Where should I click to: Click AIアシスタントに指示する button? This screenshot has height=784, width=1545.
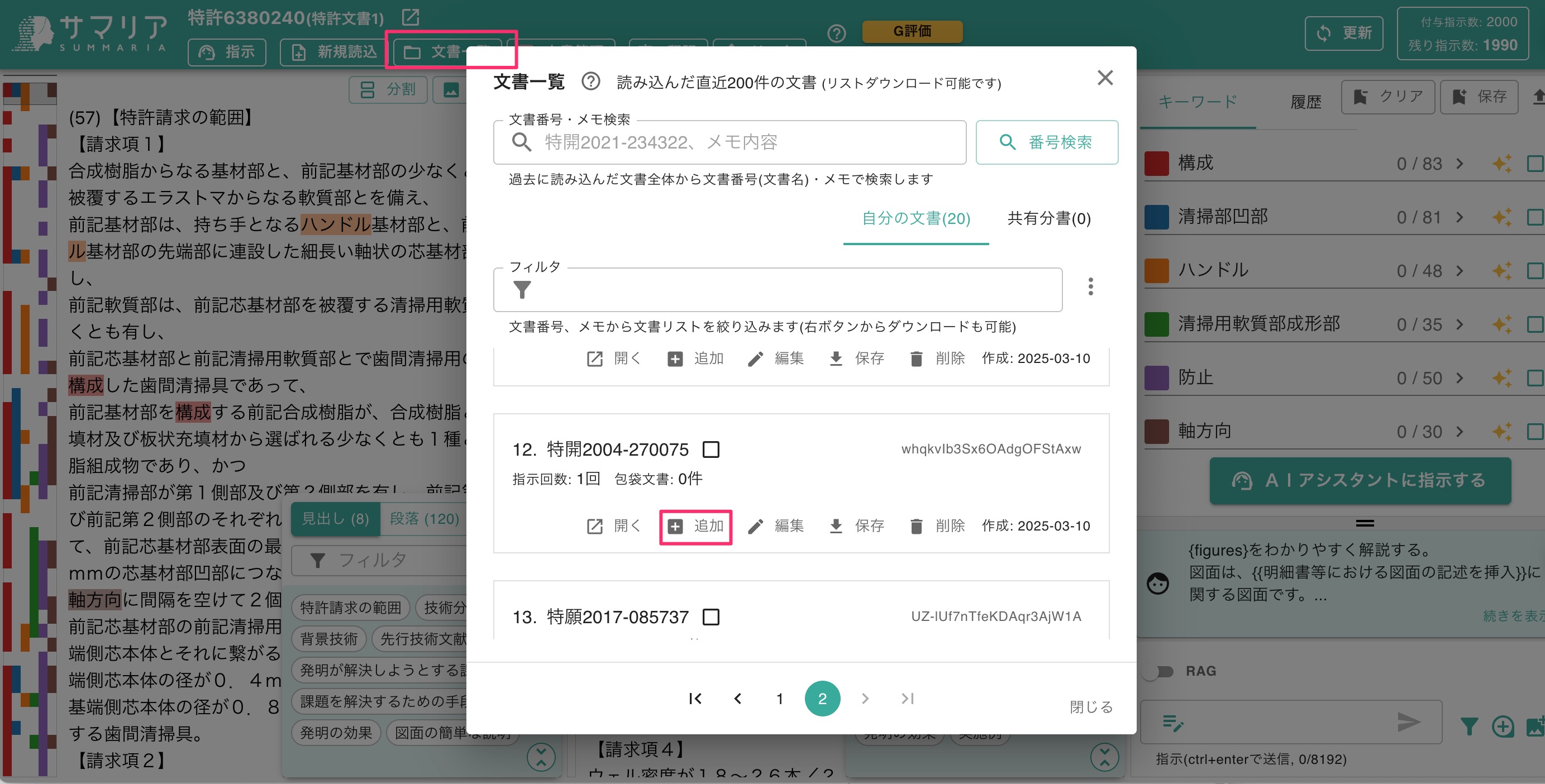pos(1360,481)
